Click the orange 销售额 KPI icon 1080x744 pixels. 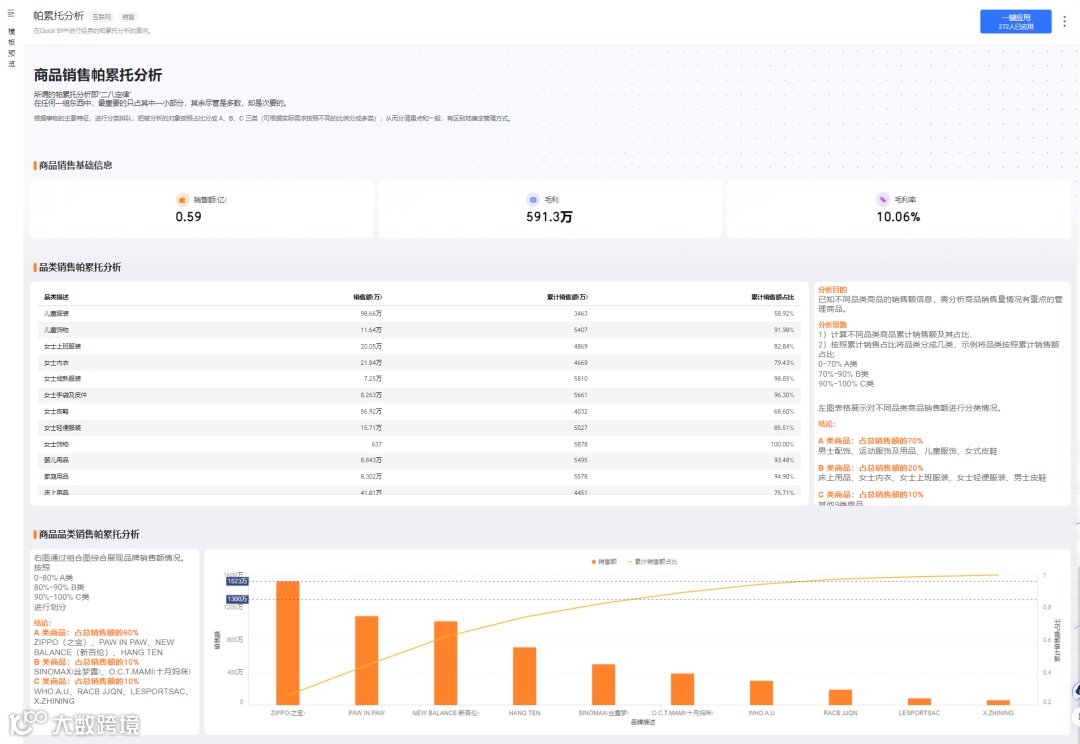182,200
